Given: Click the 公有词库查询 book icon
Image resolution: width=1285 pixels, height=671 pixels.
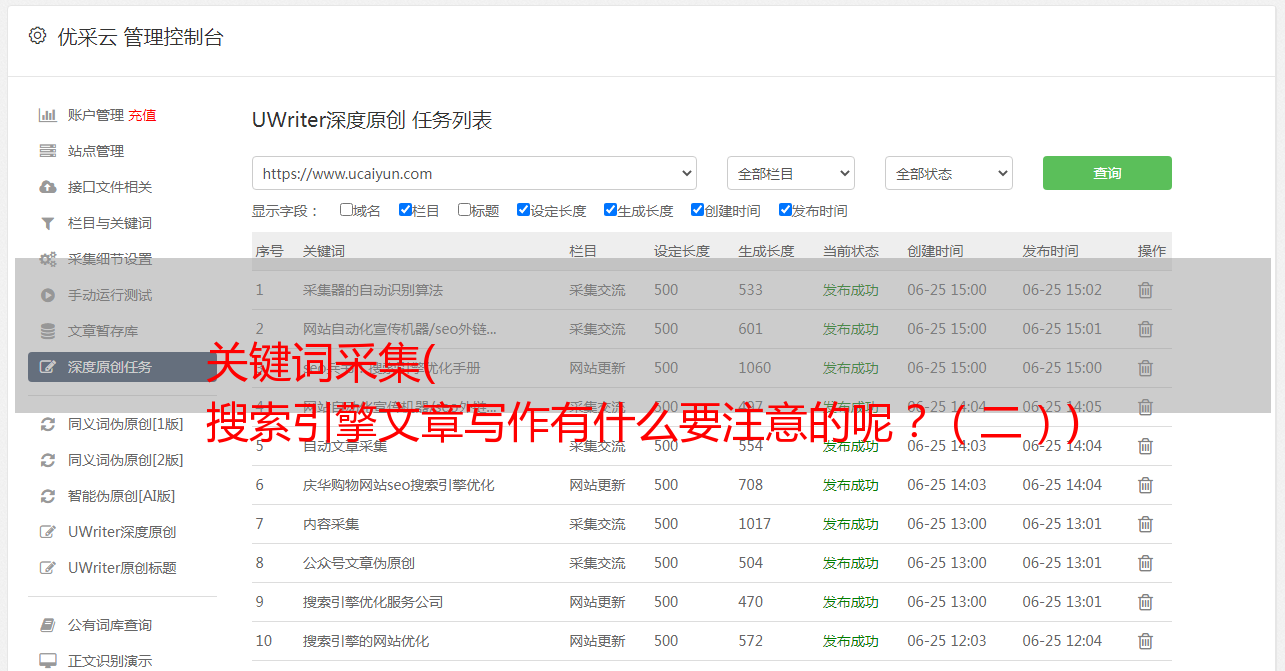Looking at the screenshot, I should click(x=47, y=625).
